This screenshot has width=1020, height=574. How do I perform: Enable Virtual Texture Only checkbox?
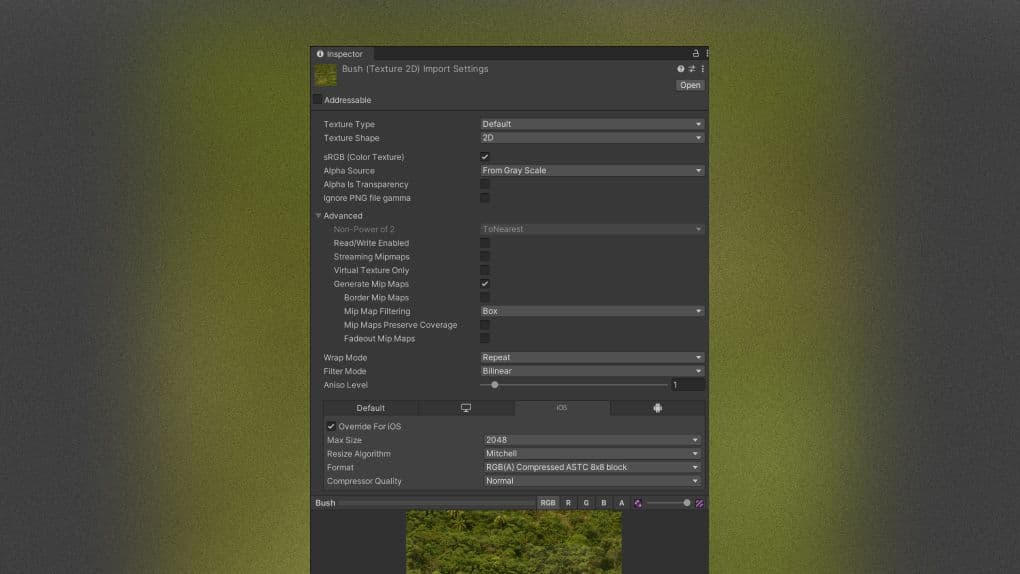coord(485,270)
